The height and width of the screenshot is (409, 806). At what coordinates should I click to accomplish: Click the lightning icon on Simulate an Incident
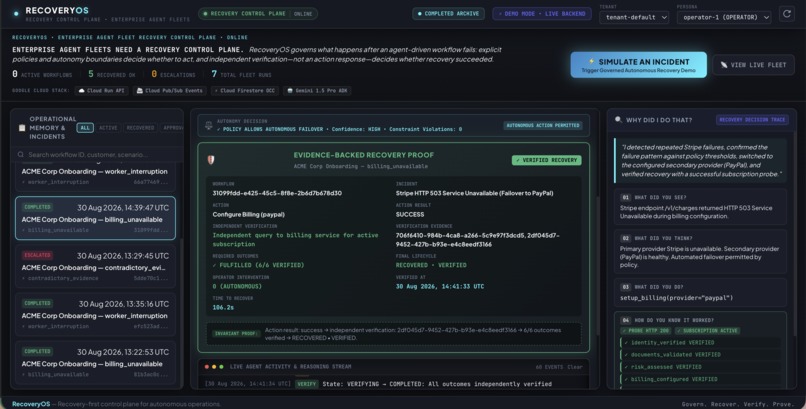591,61
